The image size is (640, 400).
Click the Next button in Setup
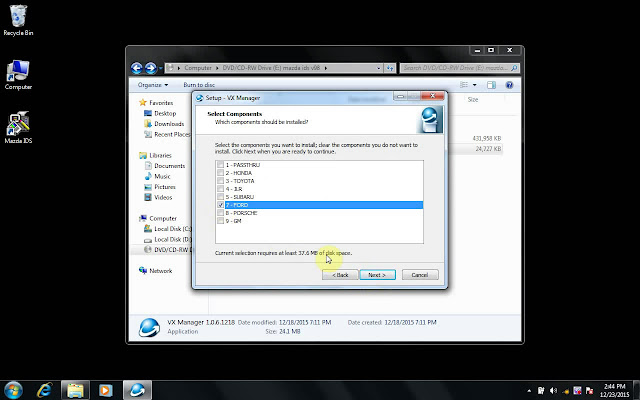pos(377,275)
